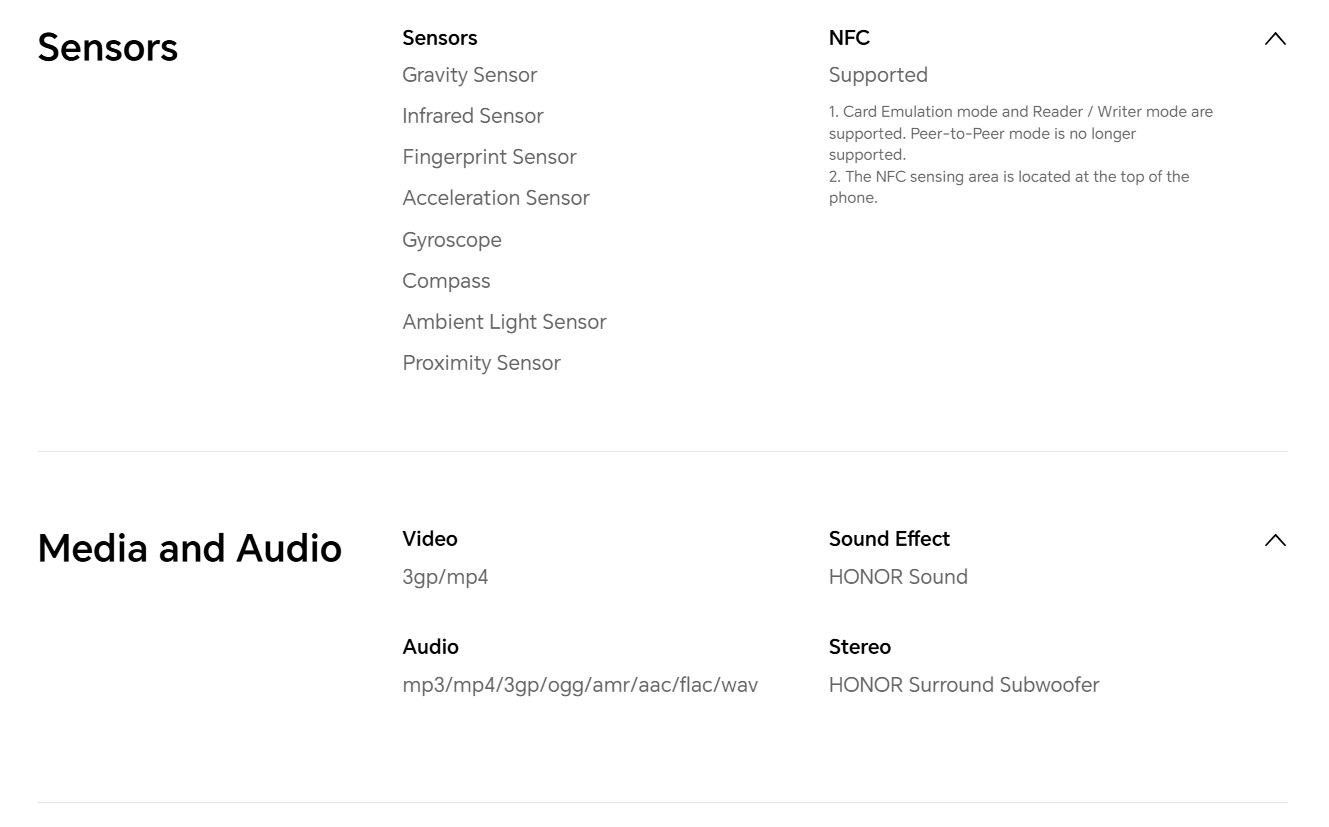Collapse the Sensors section chevron
1329x827 pixels.
(1275, 39)
